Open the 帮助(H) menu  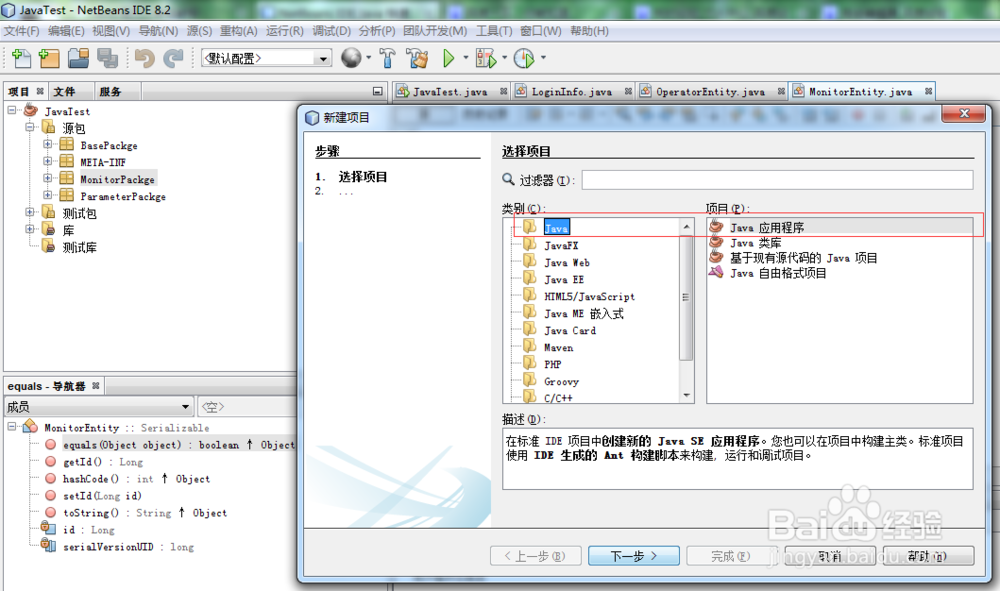(x=589, y=31)
